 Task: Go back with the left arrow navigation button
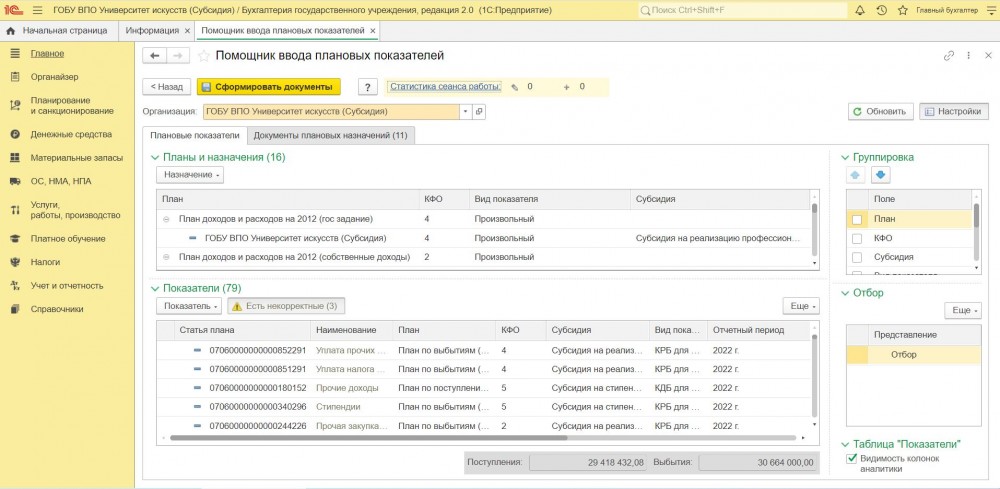pos(153,56)
